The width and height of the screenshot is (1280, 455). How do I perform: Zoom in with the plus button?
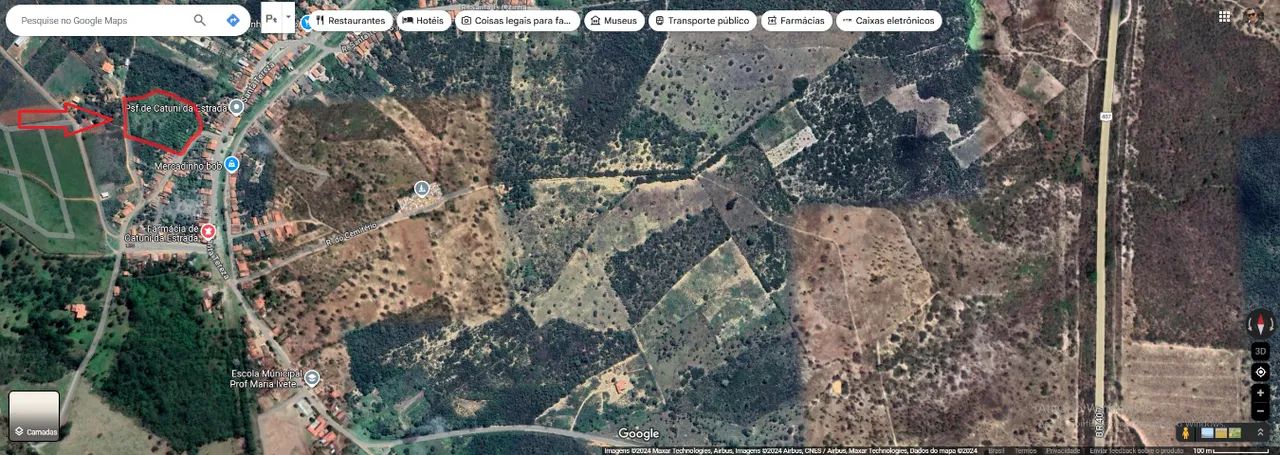point(1260,393)
